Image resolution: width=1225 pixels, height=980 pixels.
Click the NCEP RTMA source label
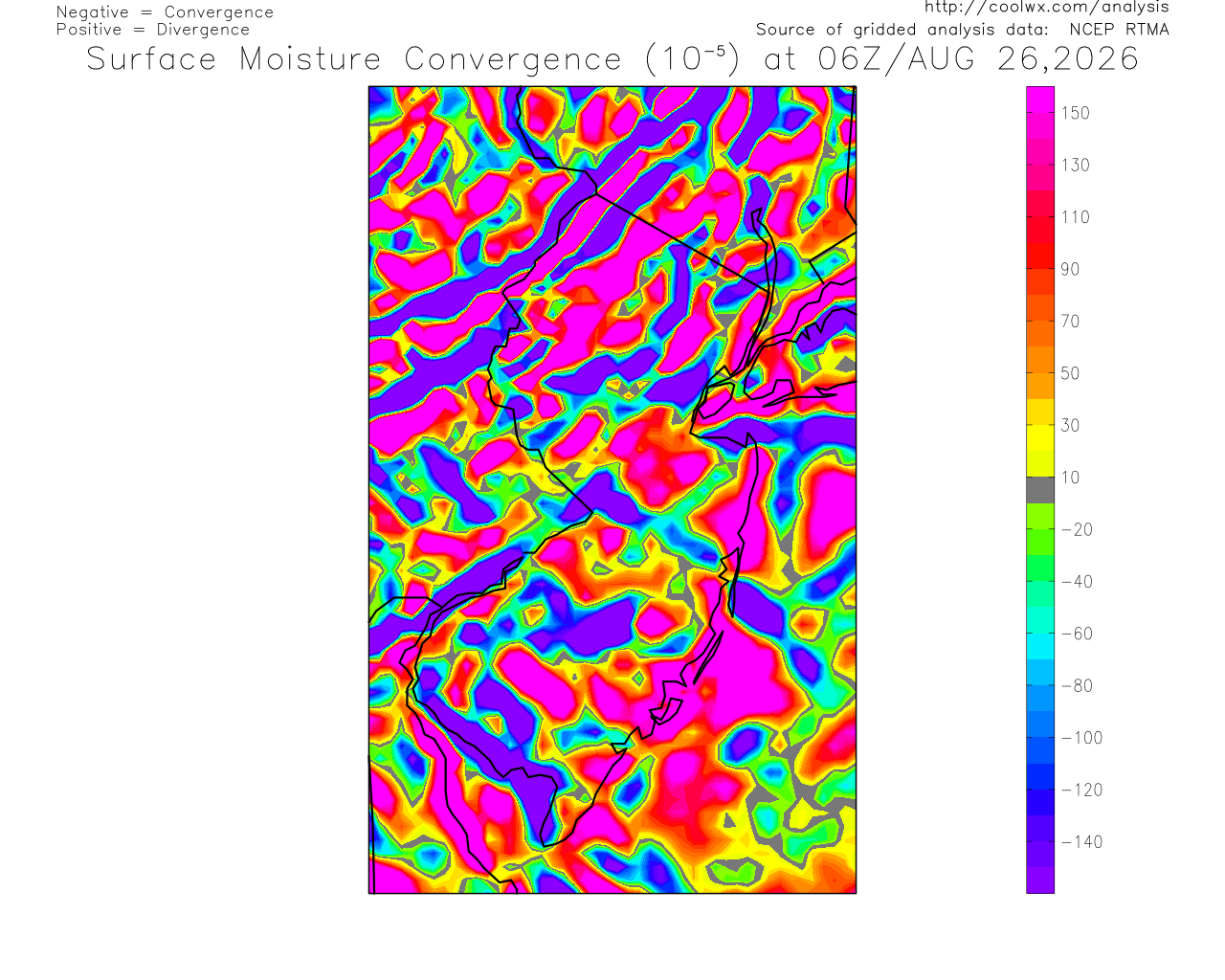(1119, 30)
